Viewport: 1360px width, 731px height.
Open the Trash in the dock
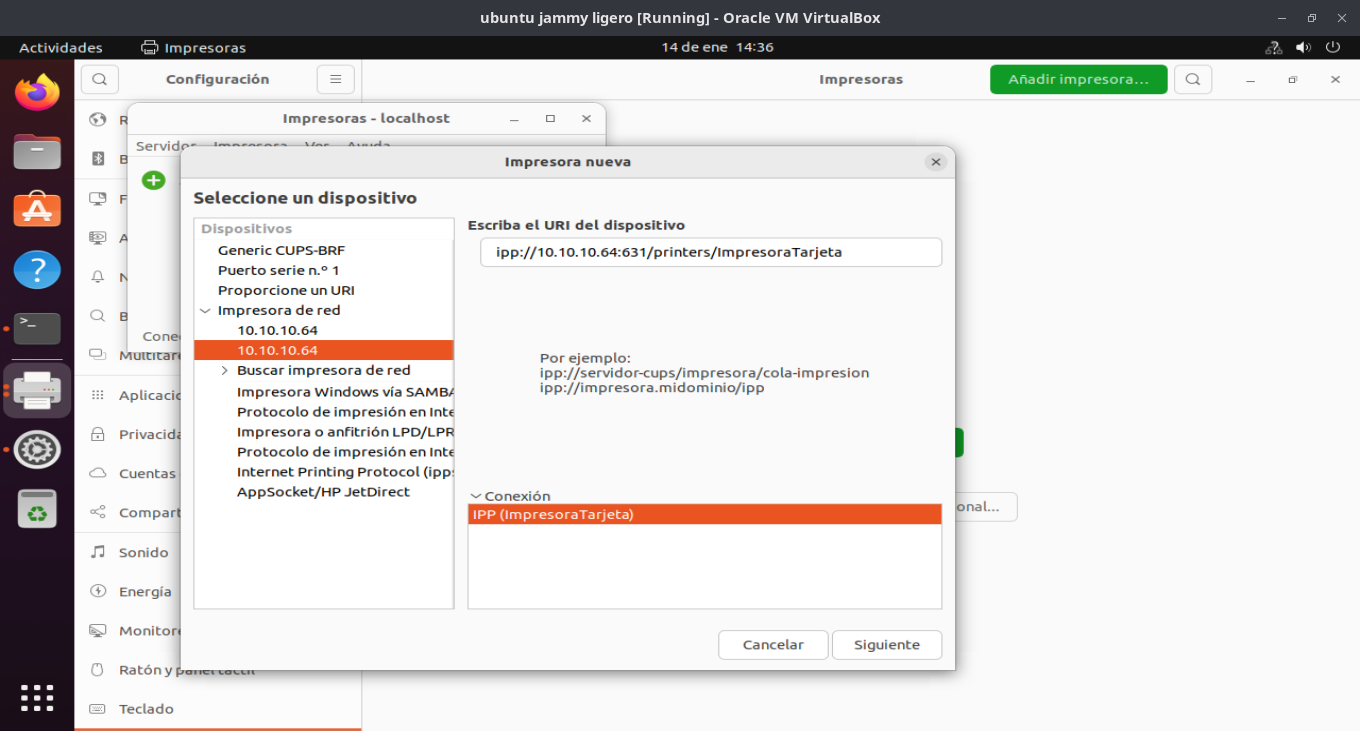[37, 509]
